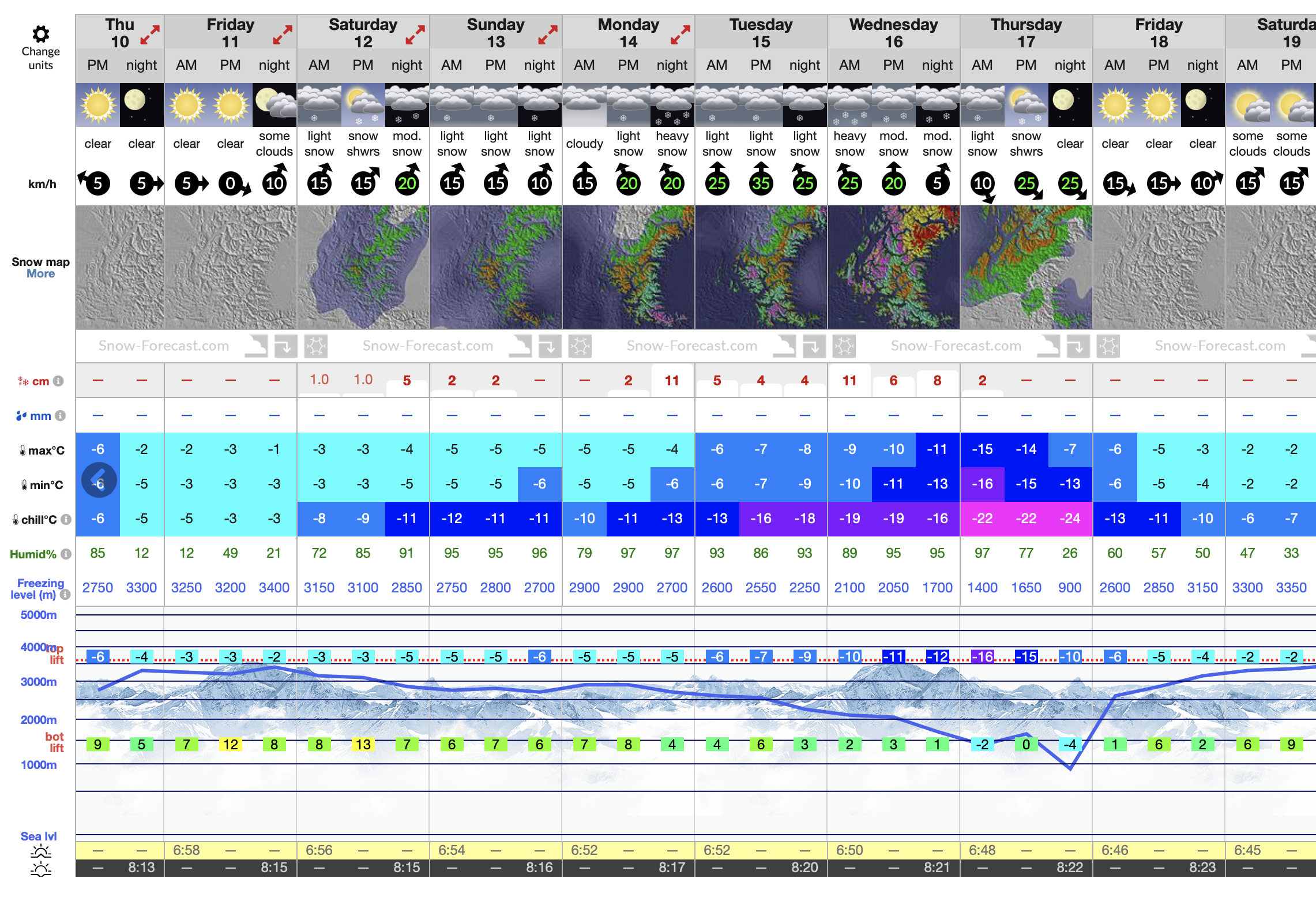Click the blue back-arrow circle button
The width and height of the screenshot is (1316, 916).
click(99, 480)
